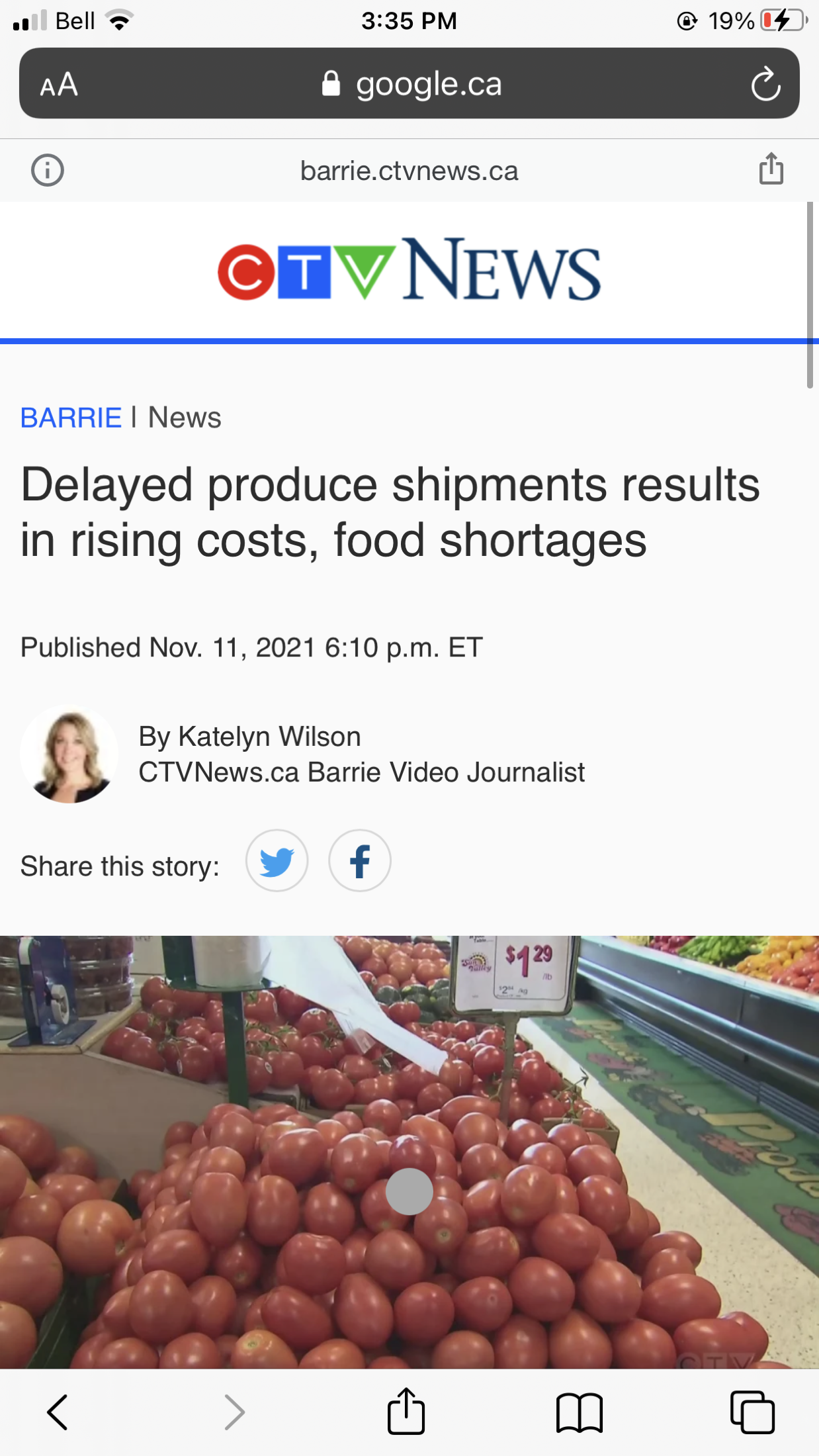Open bookmarks book icon
The image size is (819, 1456).
click(x=580, y=1413)
